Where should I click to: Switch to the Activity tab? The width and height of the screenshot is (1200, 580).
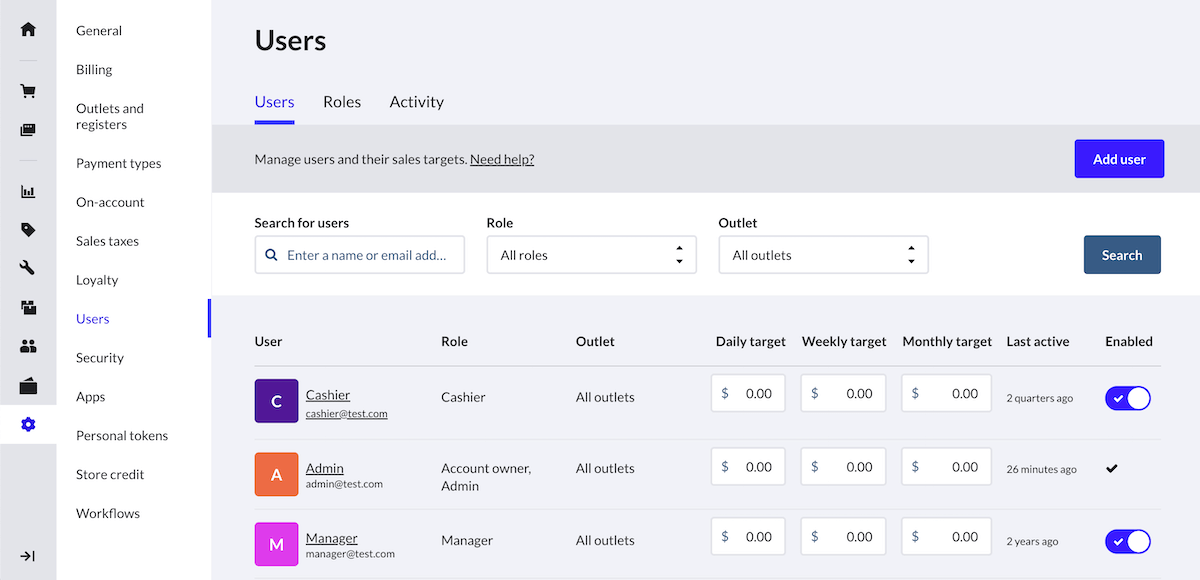pos(416,102)
